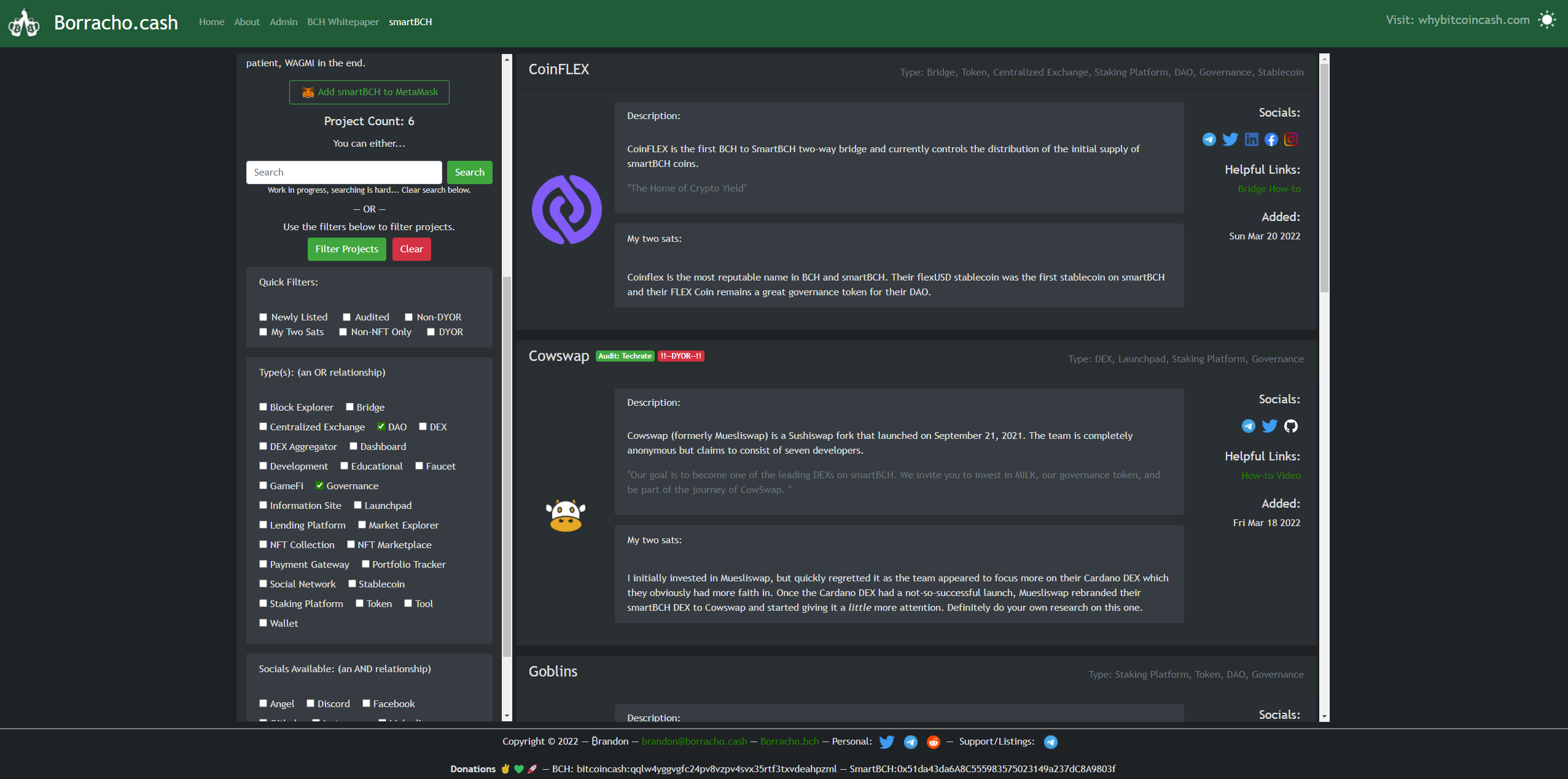Click the Cowswap cow logo
1568x779 pixels.
[x=565, y=515]
